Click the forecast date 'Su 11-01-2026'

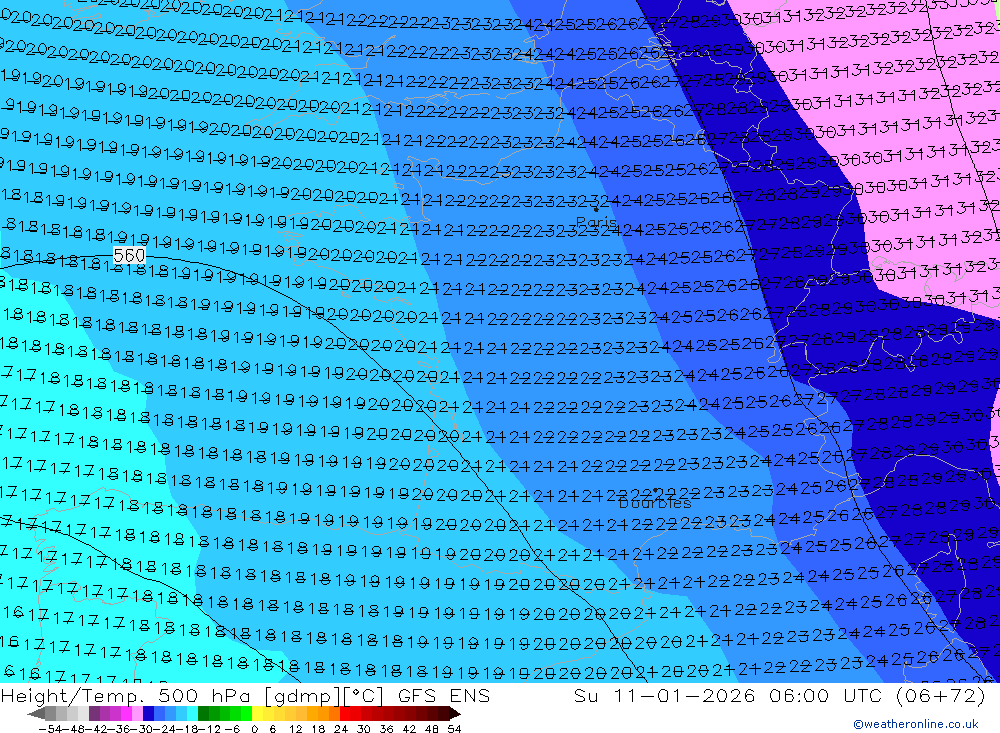tap(665, 695)
